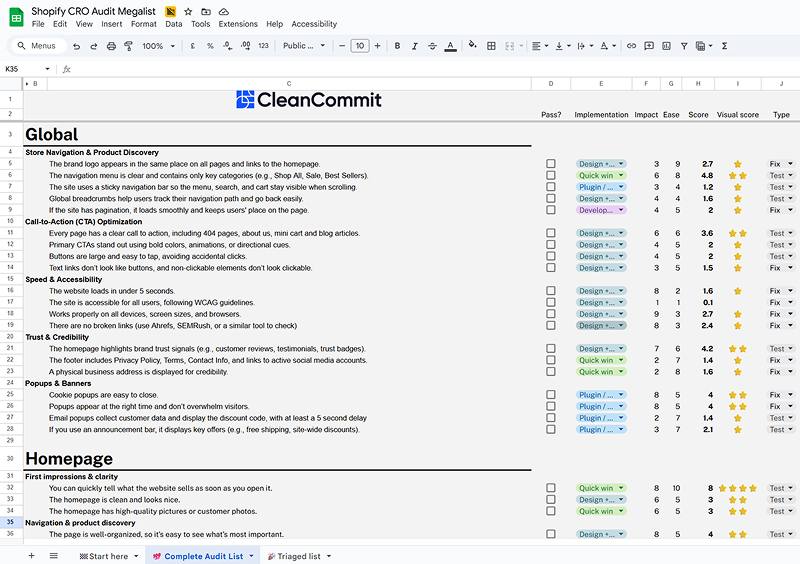Image resolution: width=800 pixels, height=564 pixels.
Task: Click the add new sheet plus button
Action: [x=30, y=556]
